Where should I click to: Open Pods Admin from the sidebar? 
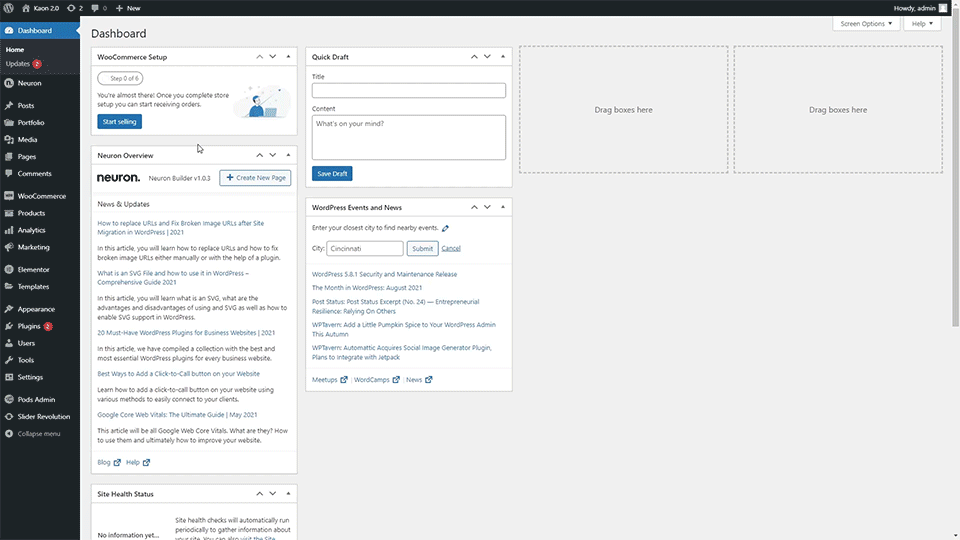coord(40,400)
